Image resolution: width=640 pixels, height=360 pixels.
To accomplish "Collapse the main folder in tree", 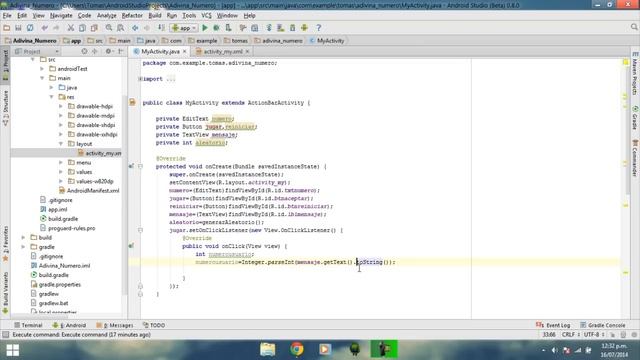I will coord(42,78).
